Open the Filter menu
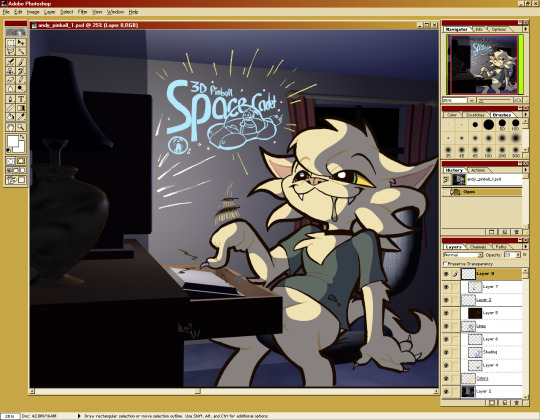Image resolution: width=540 pixels, height=420 pixels. click(82, 12)
